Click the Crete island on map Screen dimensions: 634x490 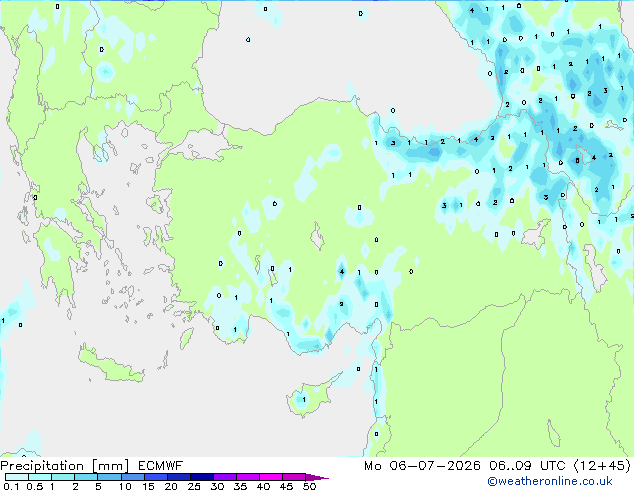pyautogui.click(x=110, y=365)
